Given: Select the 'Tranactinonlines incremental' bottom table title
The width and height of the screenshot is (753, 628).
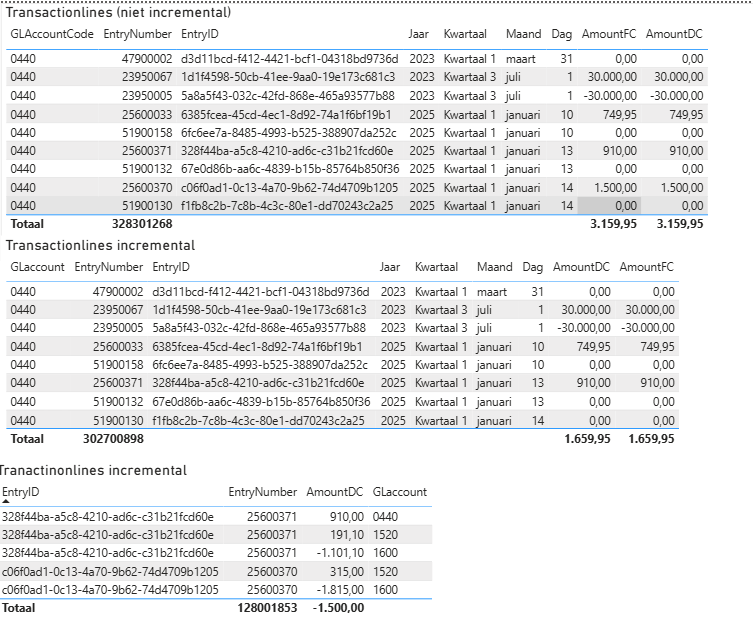Looking at the screenshot, I should 93,470.
